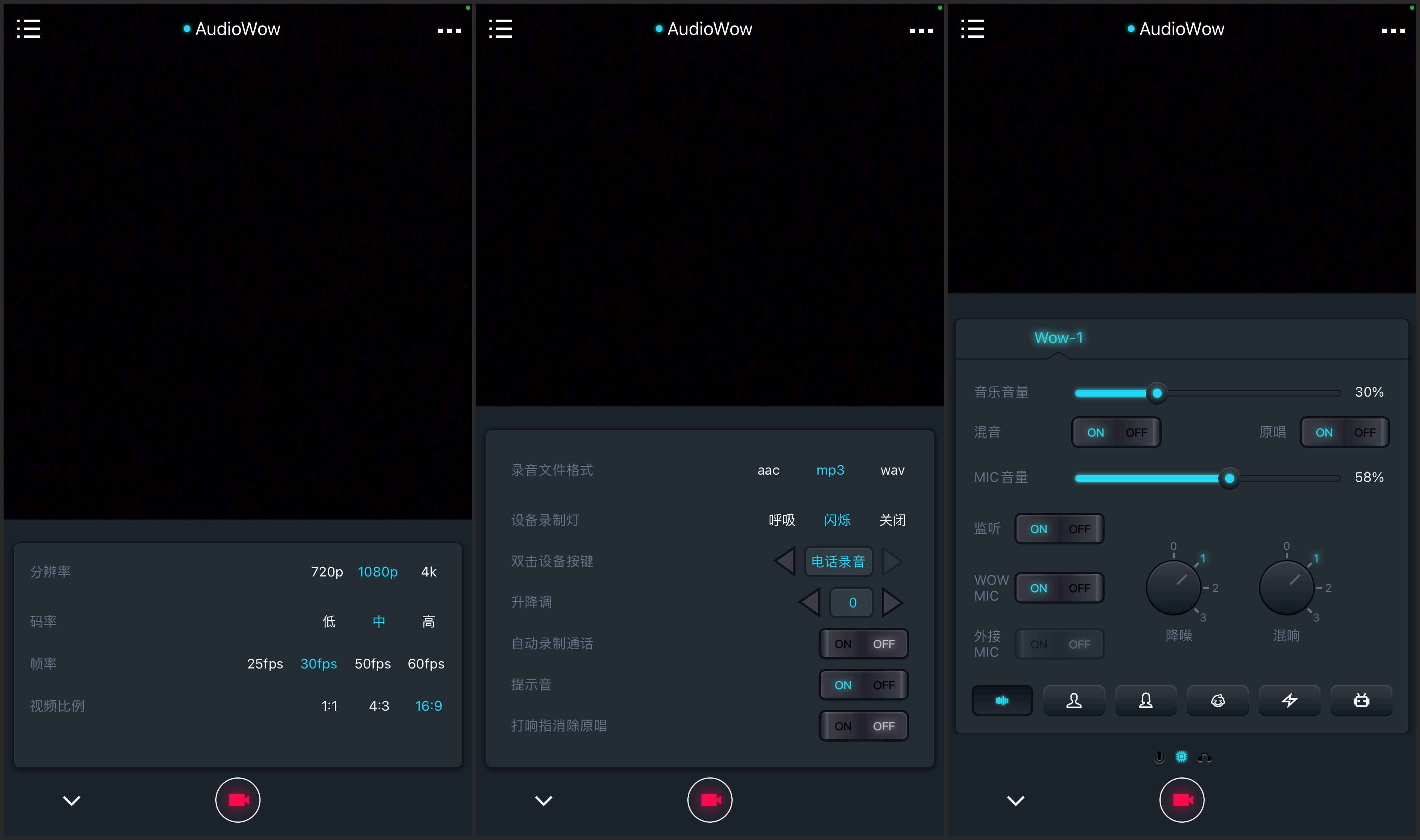Choose 50fps frame rate
The width and height of the screenshot is (1420, 840).
coord(373,664)
